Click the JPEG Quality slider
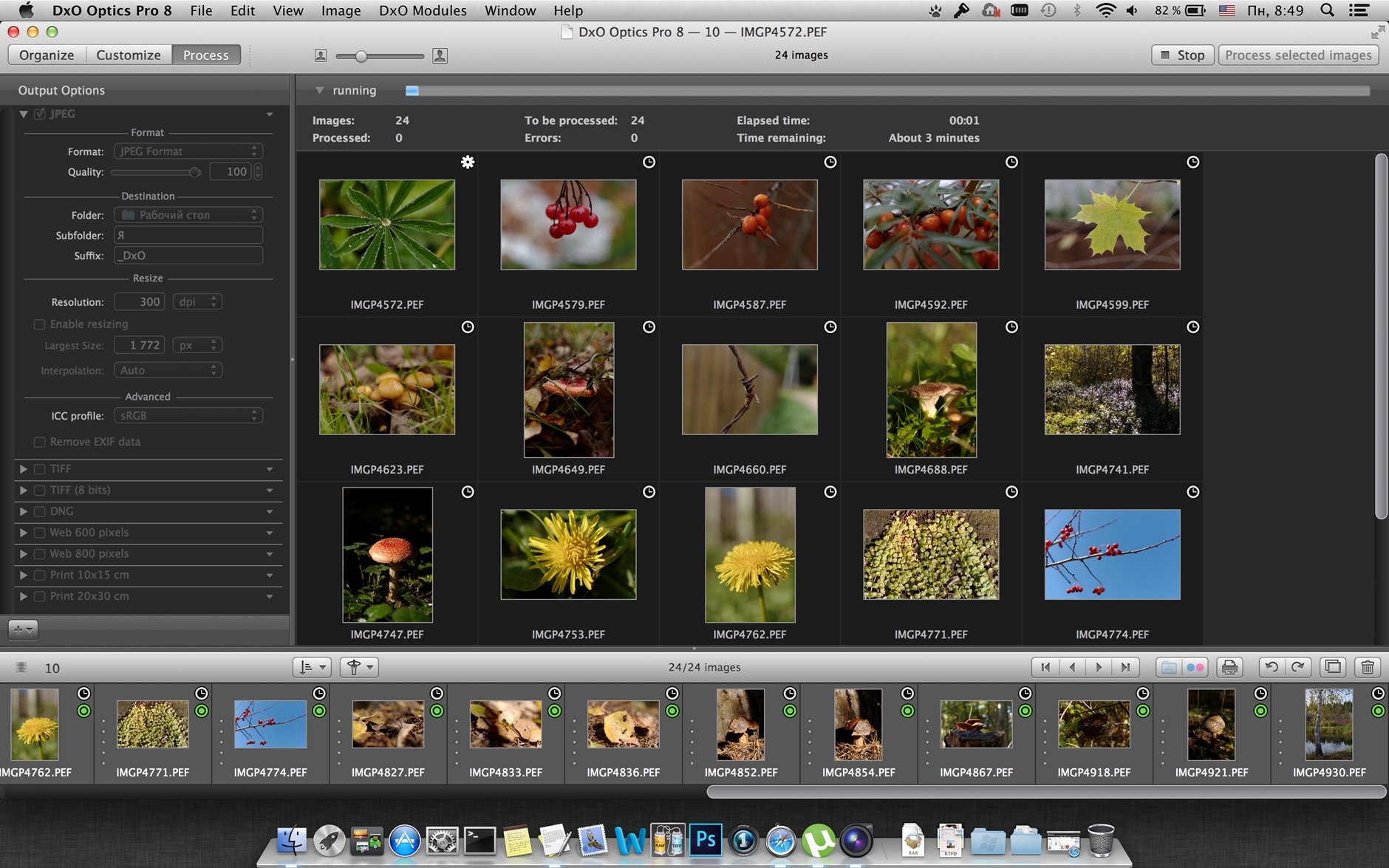This screenshot has width=1389, height=868. [x=156, y=172]
